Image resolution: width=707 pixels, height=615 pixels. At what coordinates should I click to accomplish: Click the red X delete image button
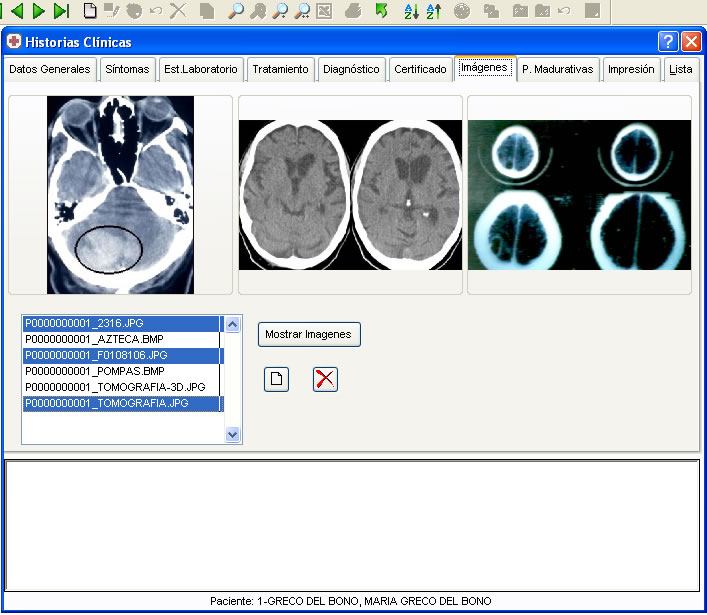point(325,379)
